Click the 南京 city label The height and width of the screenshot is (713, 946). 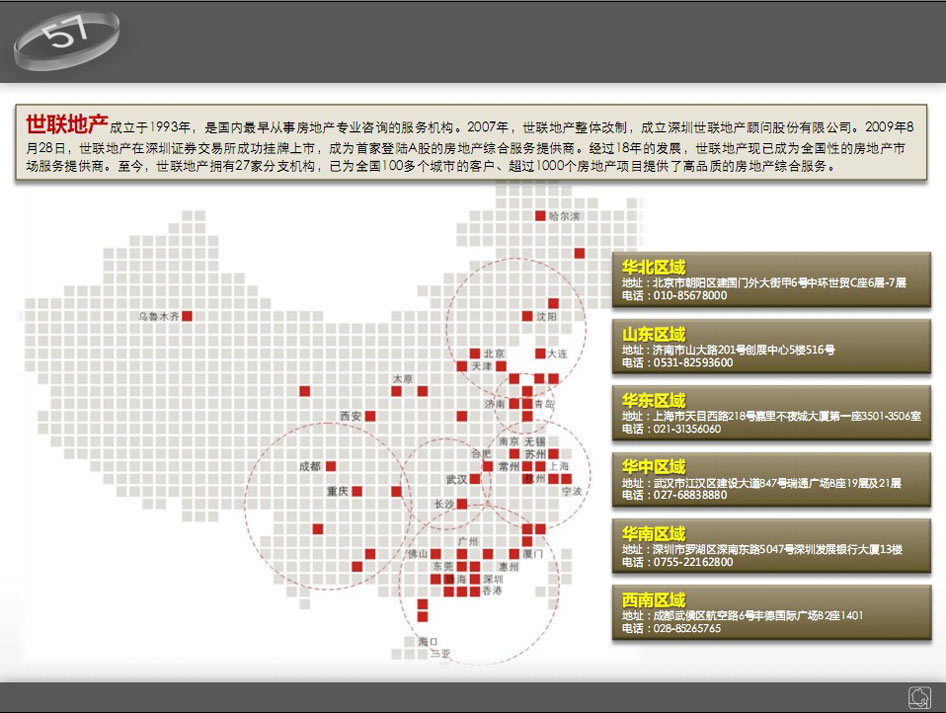tap(509, 442)
